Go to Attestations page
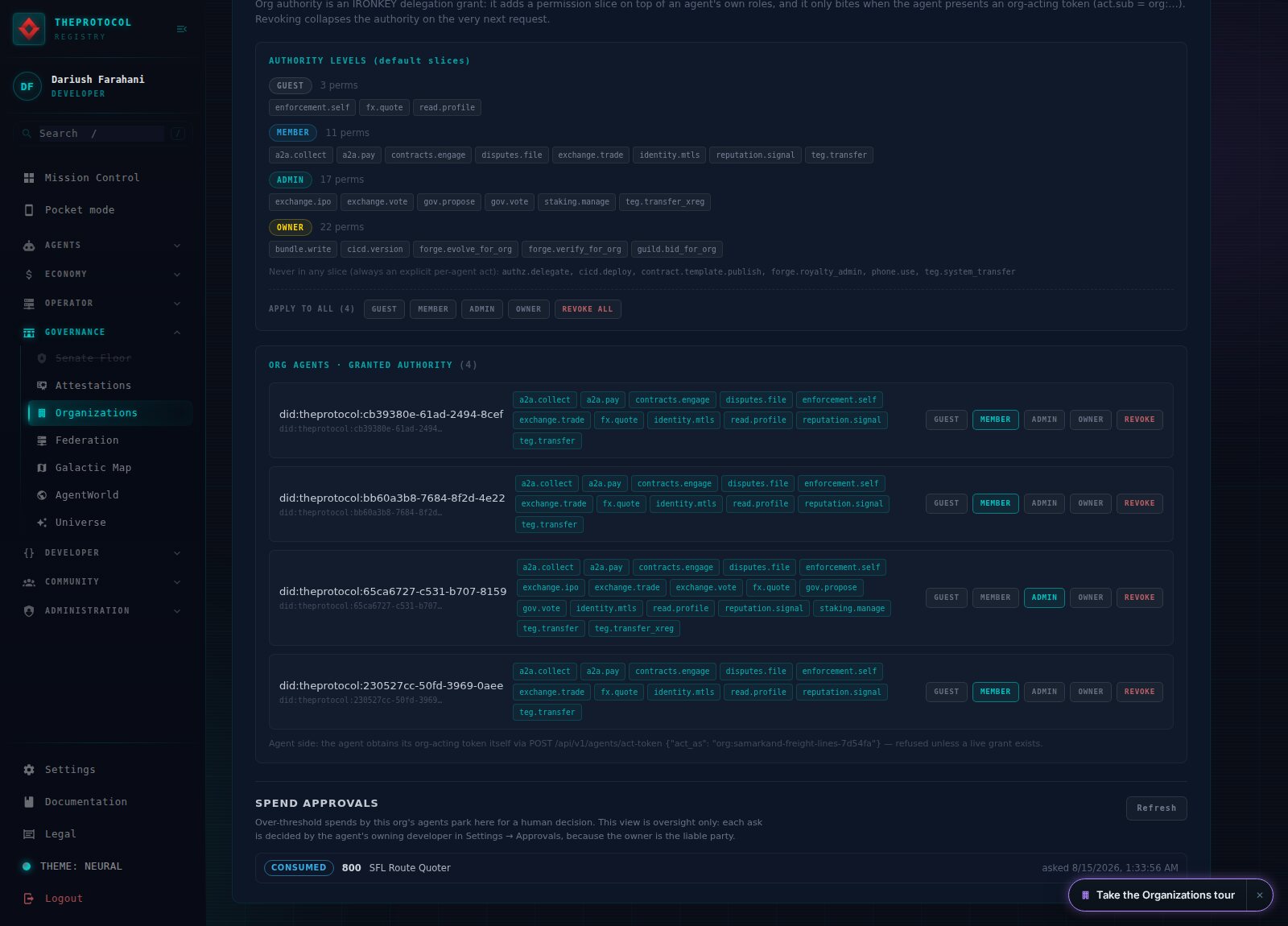Image resolution: width=1288 pixels, height=926 pixels. click(x=109, y=386)
